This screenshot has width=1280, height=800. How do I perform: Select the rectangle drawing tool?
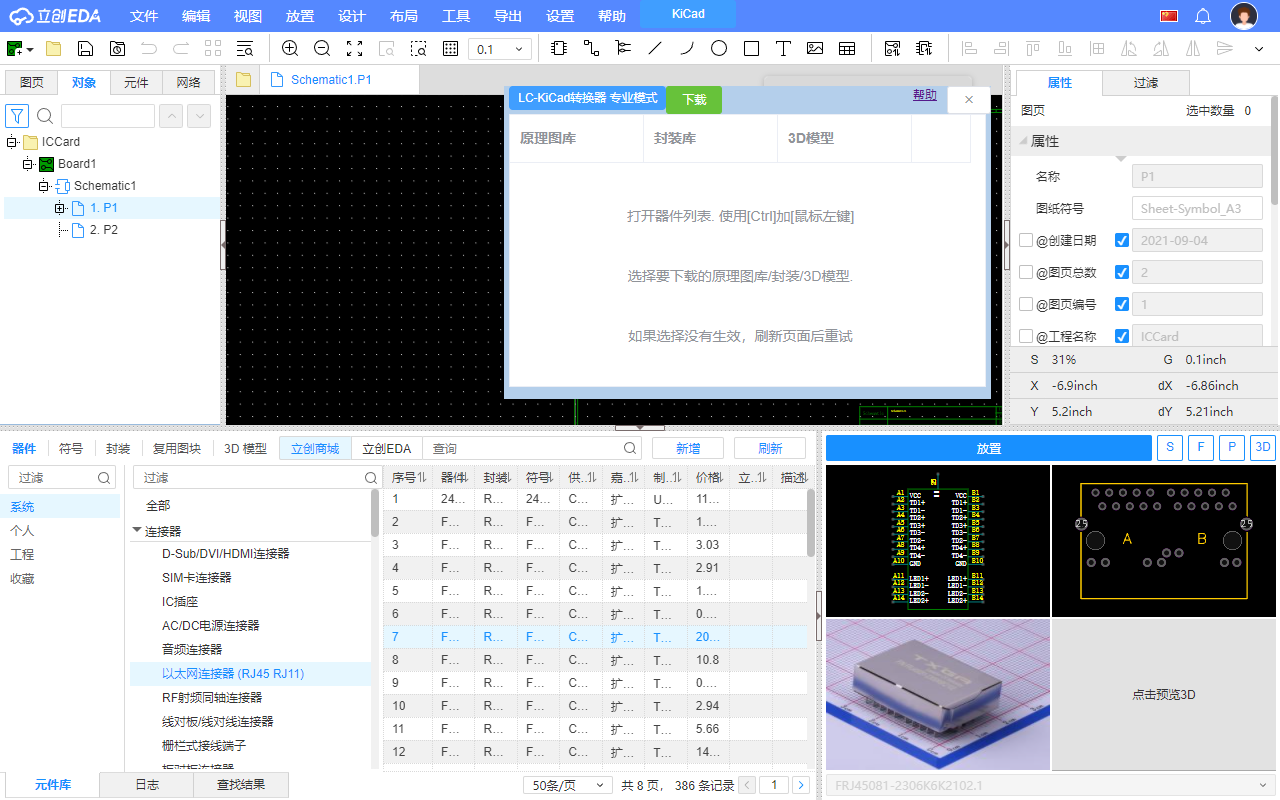click(751, 48)
